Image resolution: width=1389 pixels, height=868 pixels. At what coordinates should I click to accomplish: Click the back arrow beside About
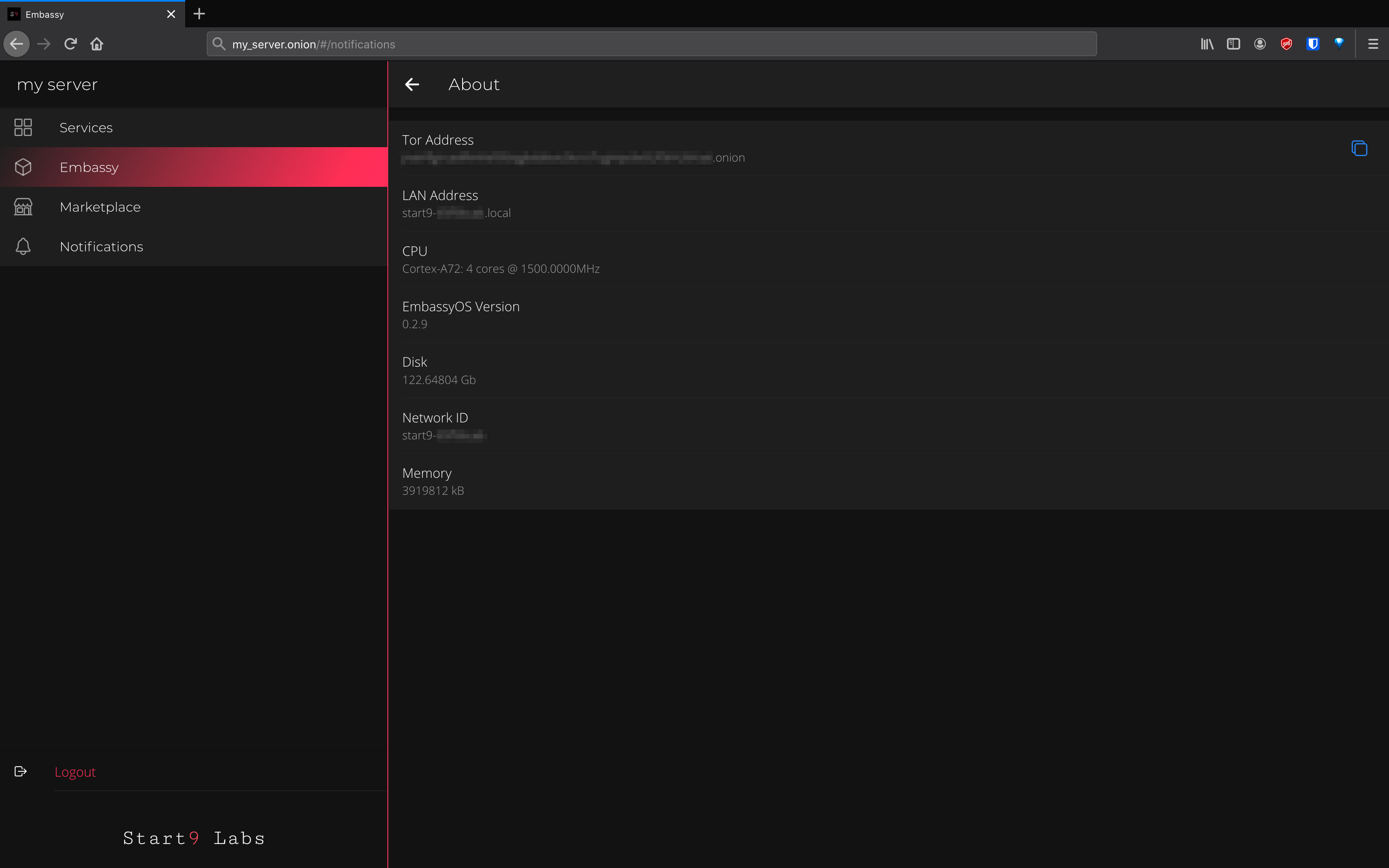[412, 84]
